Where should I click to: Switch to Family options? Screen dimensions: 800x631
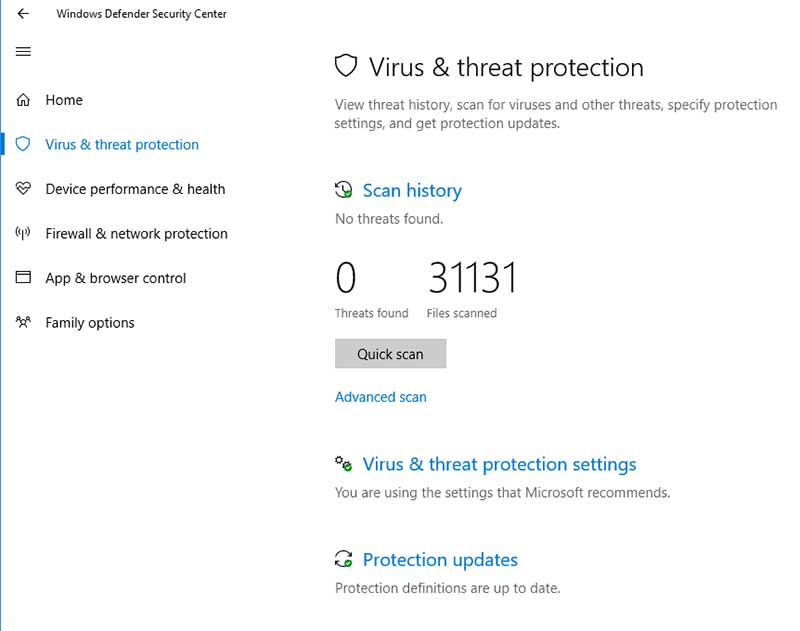tap(90, 322)
